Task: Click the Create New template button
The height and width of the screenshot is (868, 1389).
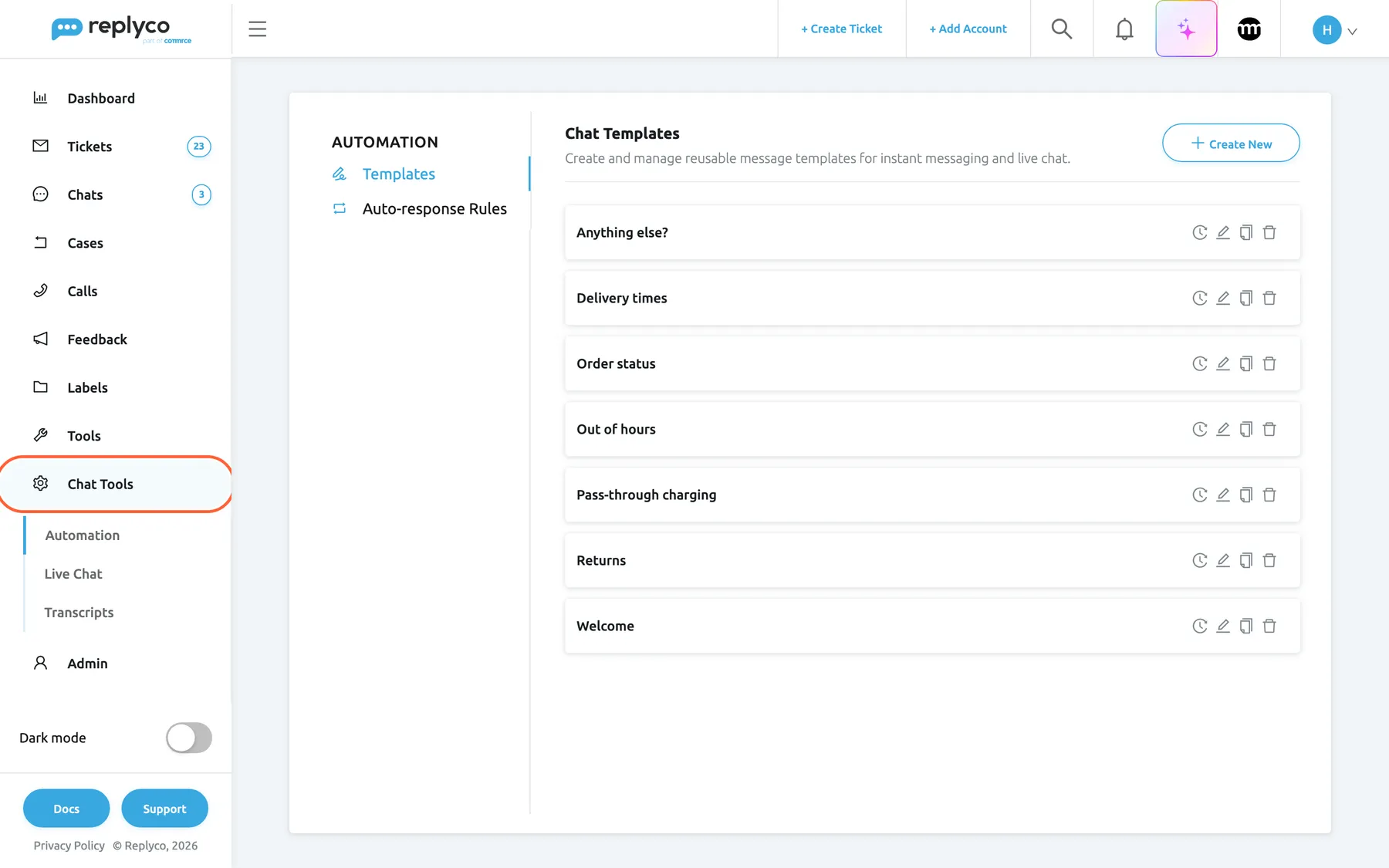Action: pyautogui.click(x=1231, y=144)
